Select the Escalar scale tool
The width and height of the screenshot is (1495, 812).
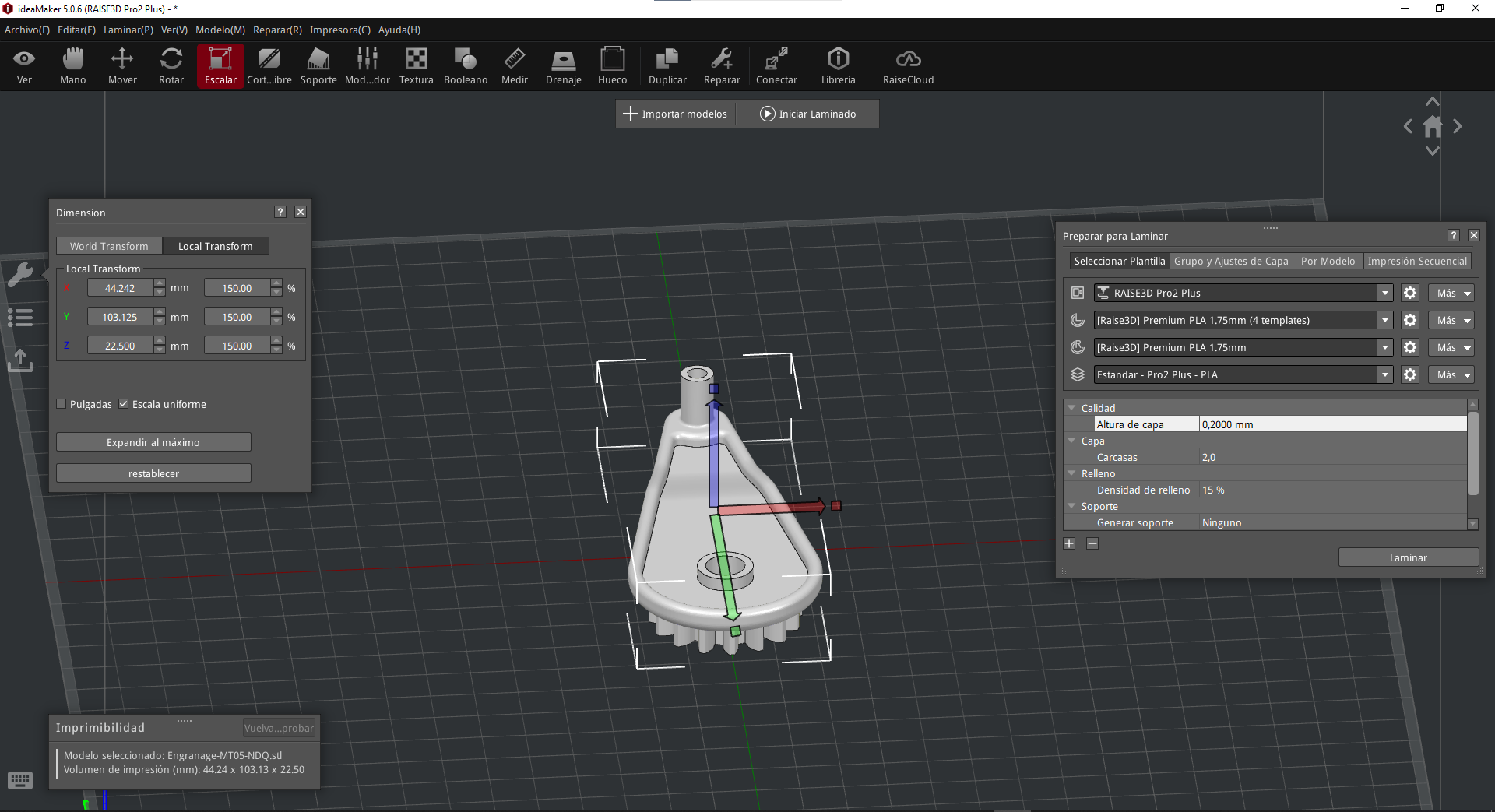pyautogui.click(x=220, y=66)
